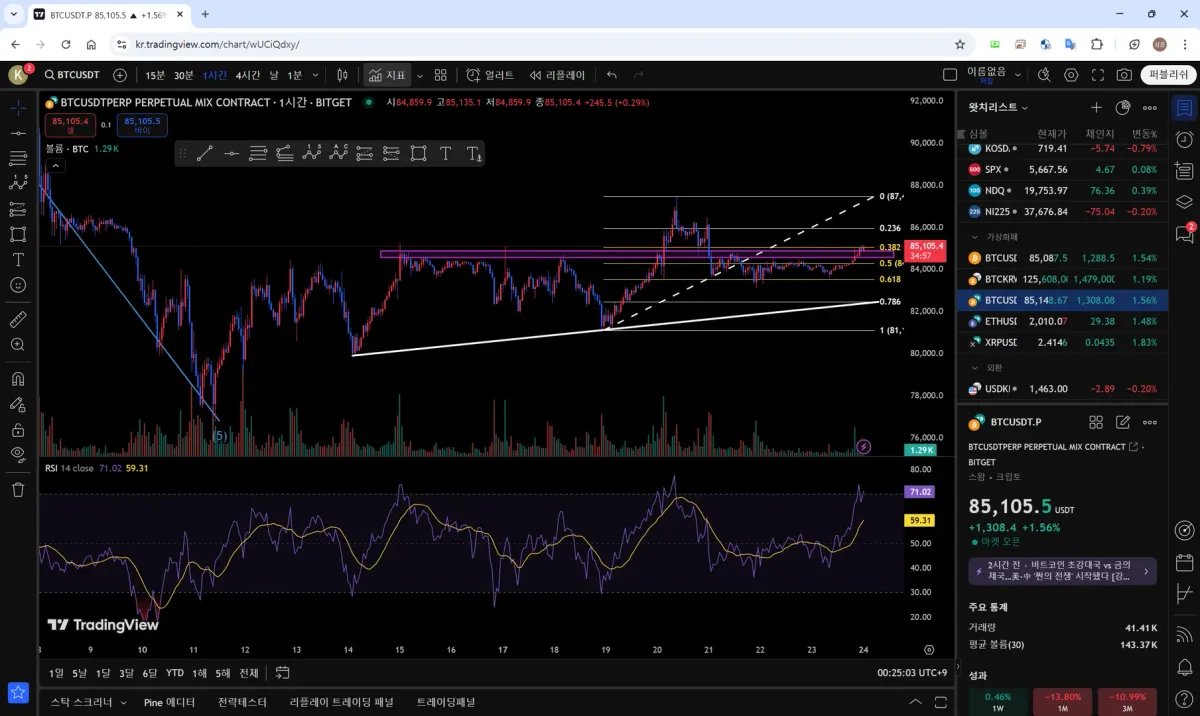This screenshot has height=716, width=1200.
Task: Add a symbol to compare with plus icon
Action: [x=120, y=75]
